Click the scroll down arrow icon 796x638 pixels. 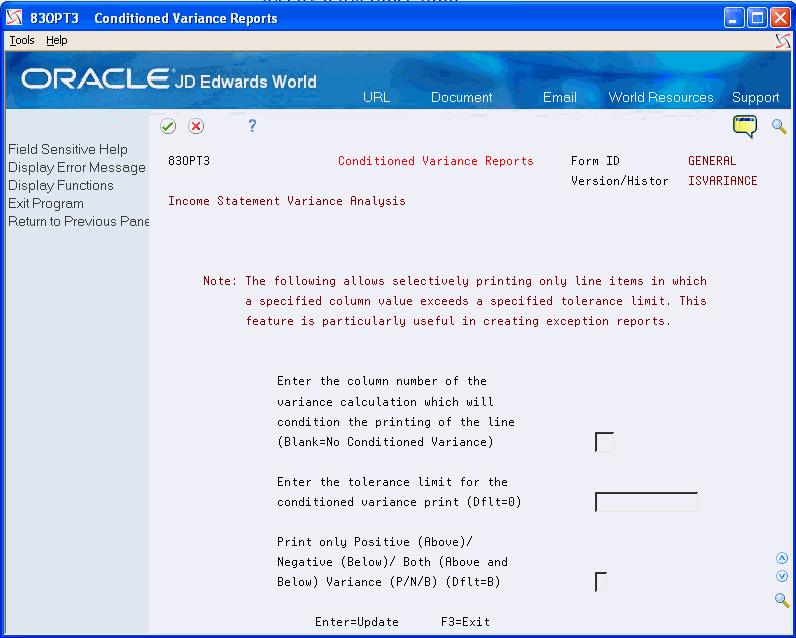[x=782, y=576]
